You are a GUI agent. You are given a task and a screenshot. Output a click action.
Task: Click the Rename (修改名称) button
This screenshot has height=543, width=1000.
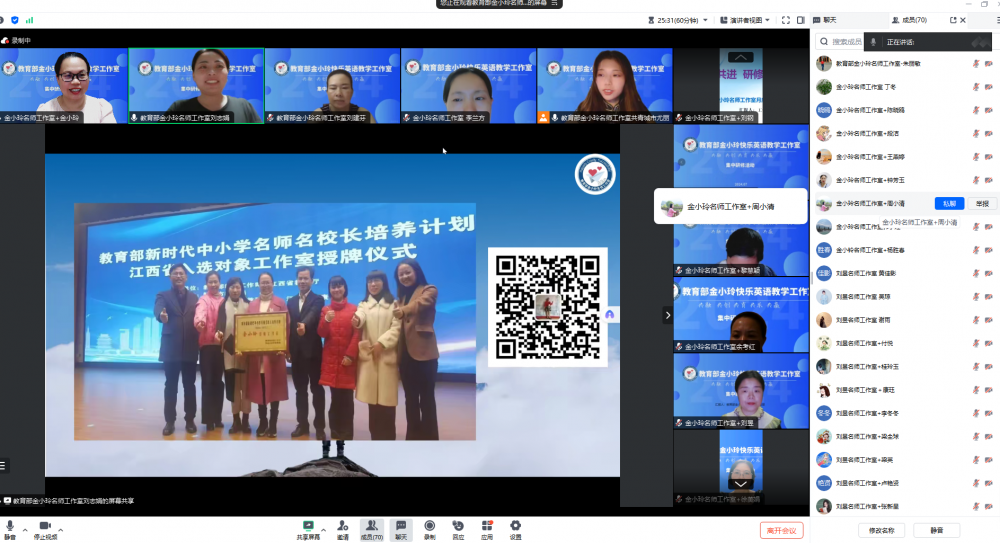coord(880,530)
